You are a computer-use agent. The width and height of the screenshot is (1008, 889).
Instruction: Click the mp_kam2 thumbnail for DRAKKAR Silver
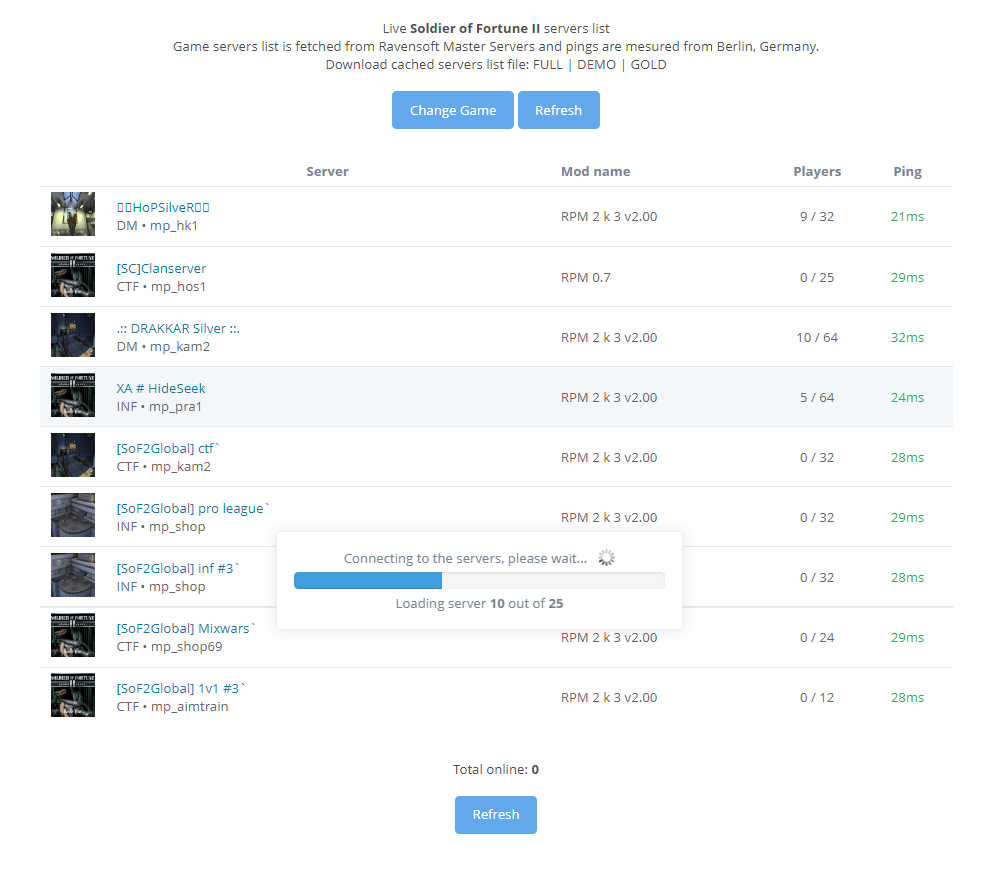click(x=73, y=335)
